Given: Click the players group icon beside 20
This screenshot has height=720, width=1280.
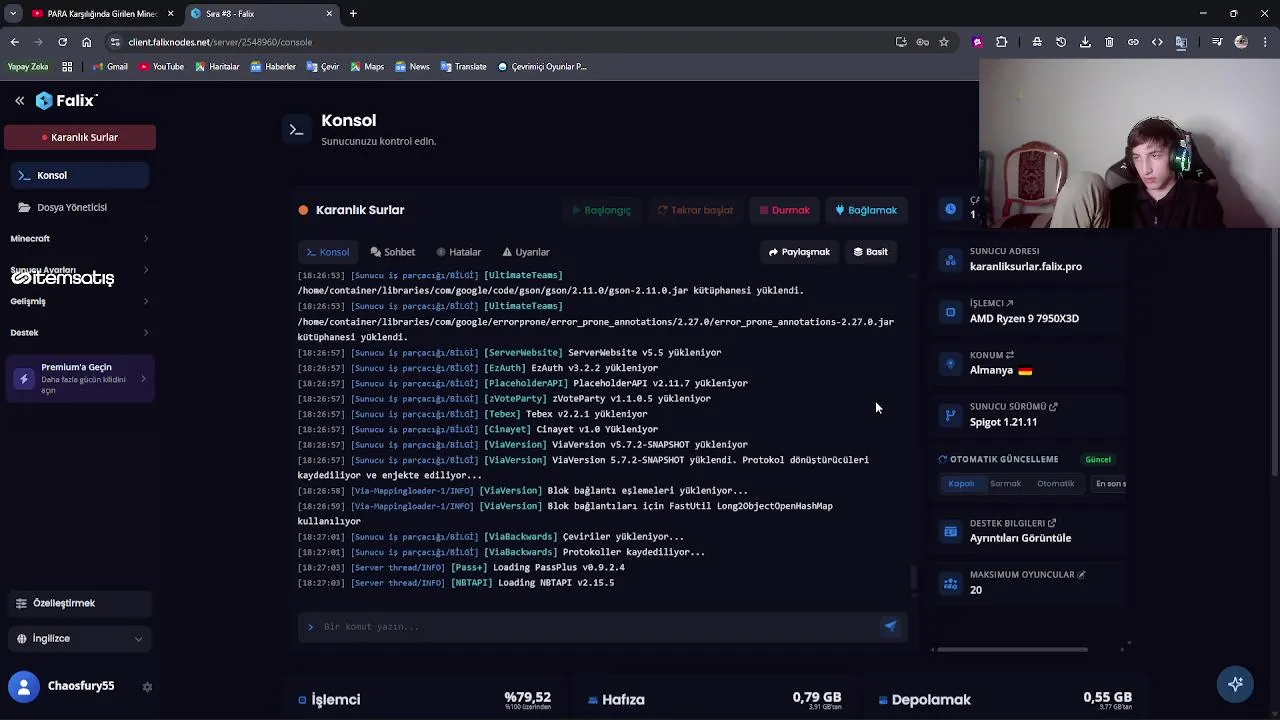Looking at the screenshot, I should pos(950,583).
